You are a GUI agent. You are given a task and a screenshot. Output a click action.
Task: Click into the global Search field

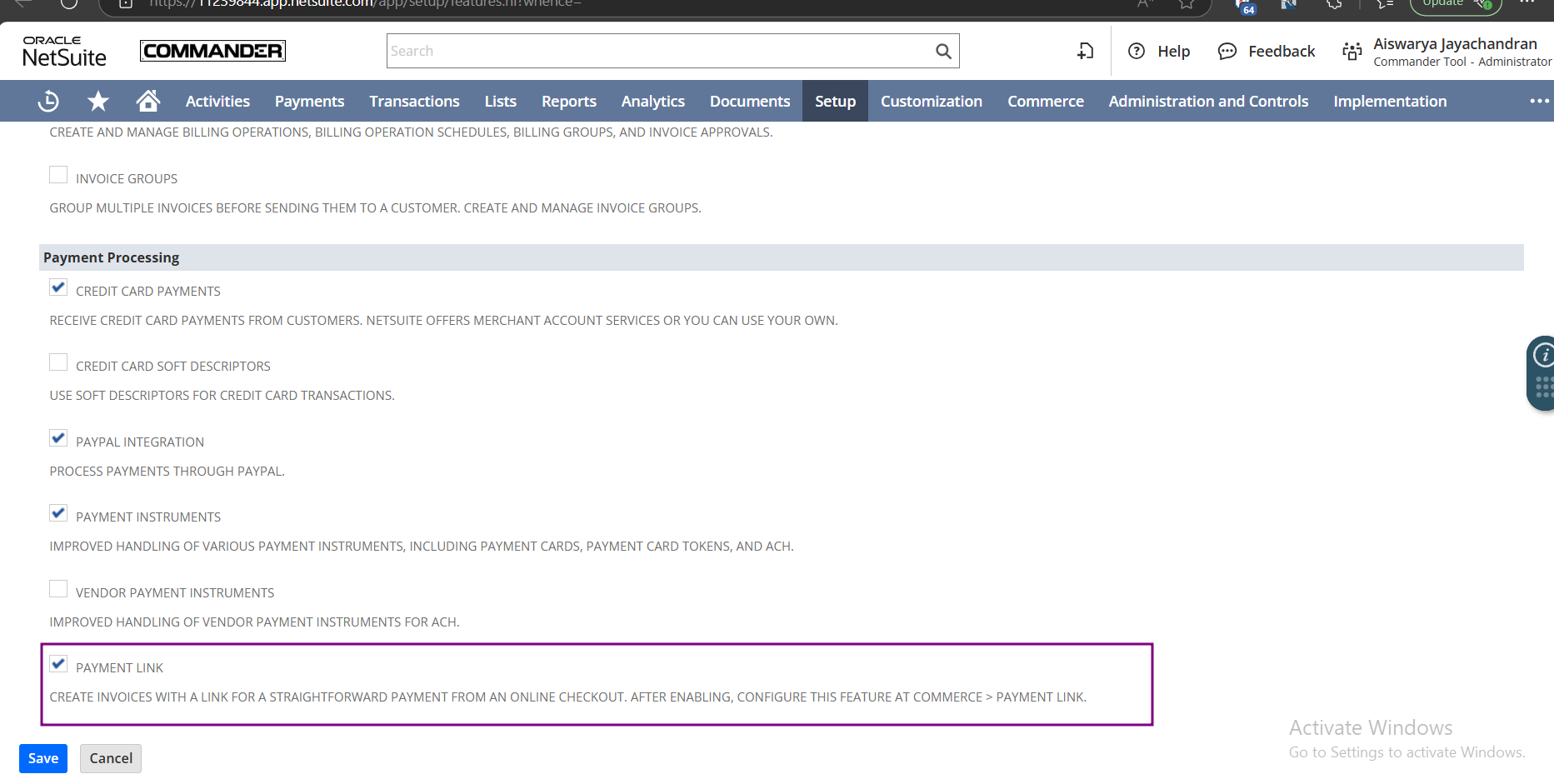[658, 51]
